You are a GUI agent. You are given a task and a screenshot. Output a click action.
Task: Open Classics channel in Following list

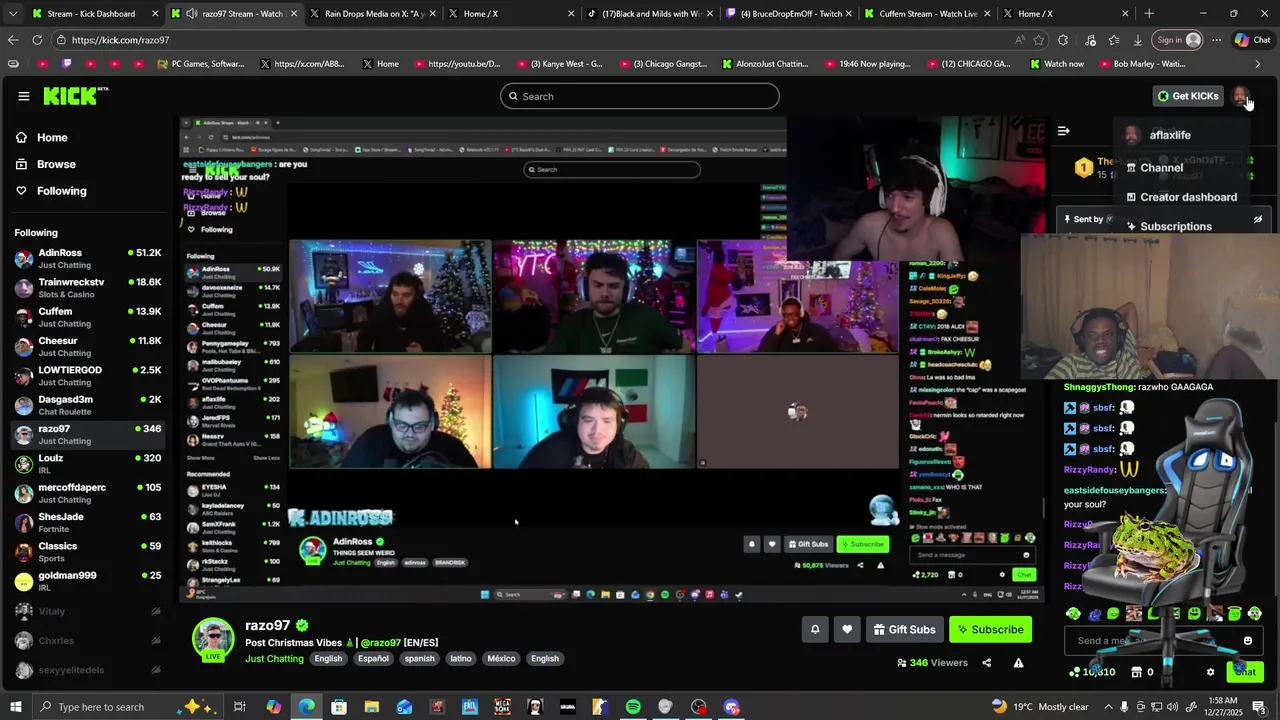pyautogui.click(x=88, y=552)
